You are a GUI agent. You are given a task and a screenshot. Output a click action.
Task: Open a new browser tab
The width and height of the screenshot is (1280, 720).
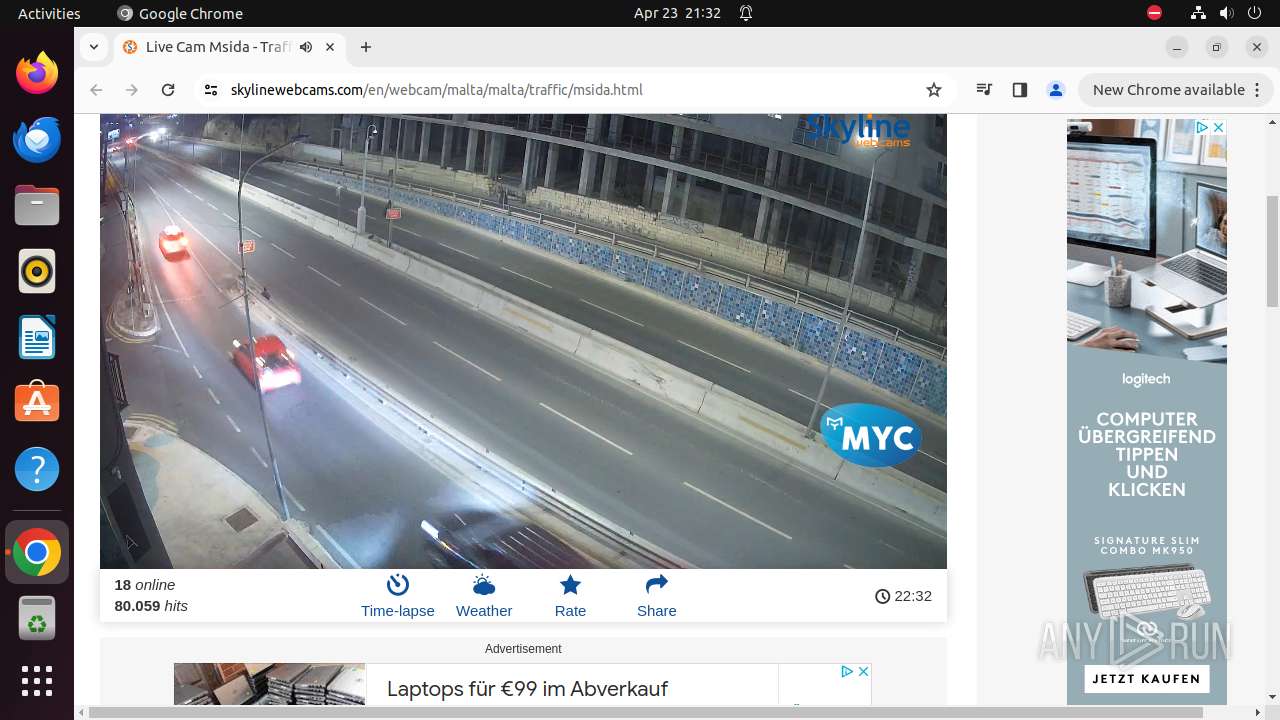366,47
